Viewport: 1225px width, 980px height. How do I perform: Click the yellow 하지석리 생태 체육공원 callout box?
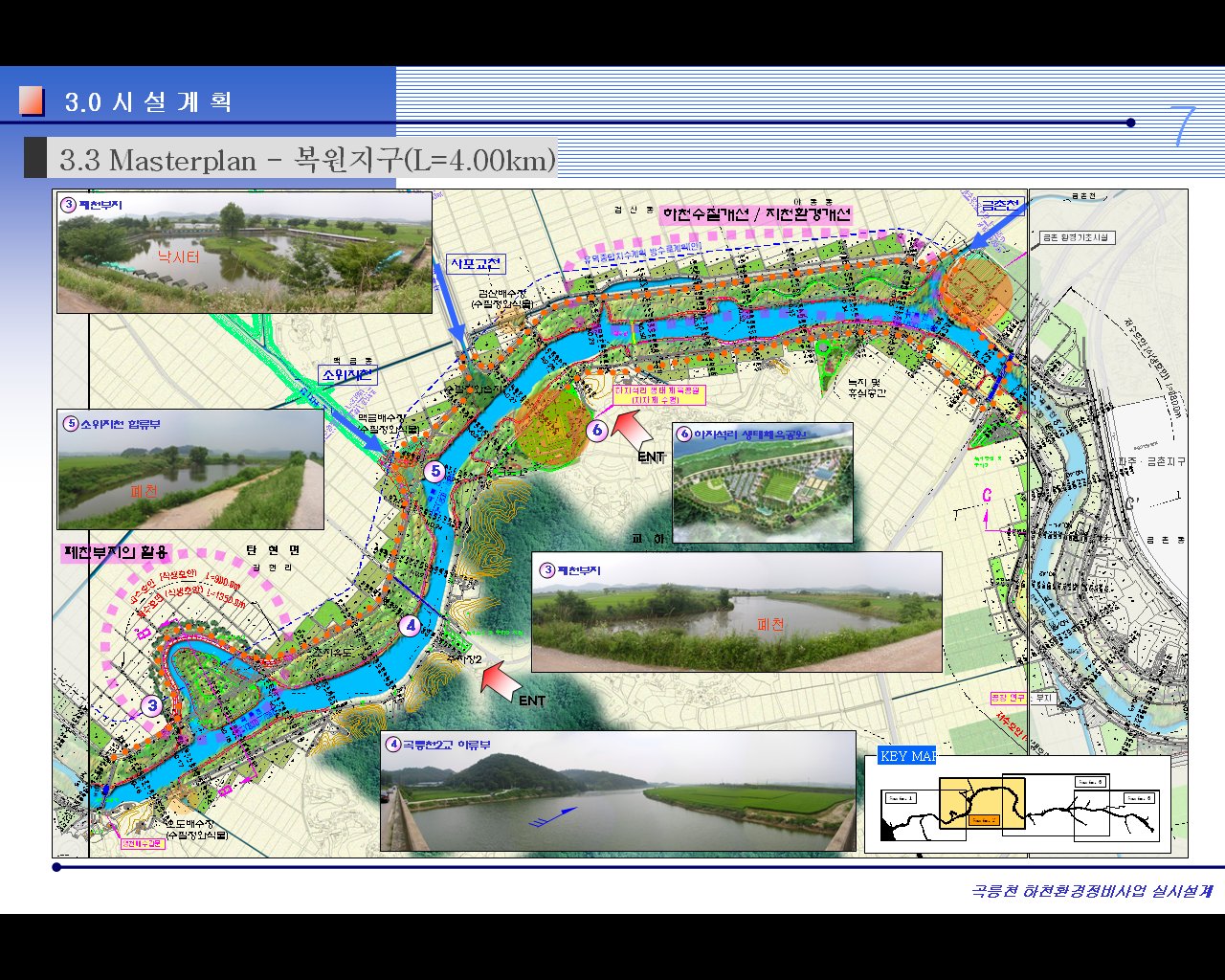pyautogui.click(x=659, y=395)
